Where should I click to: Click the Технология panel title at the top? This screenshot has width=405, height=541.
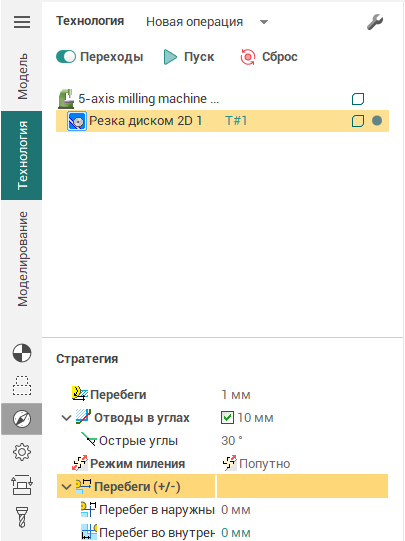click(90, 21)
